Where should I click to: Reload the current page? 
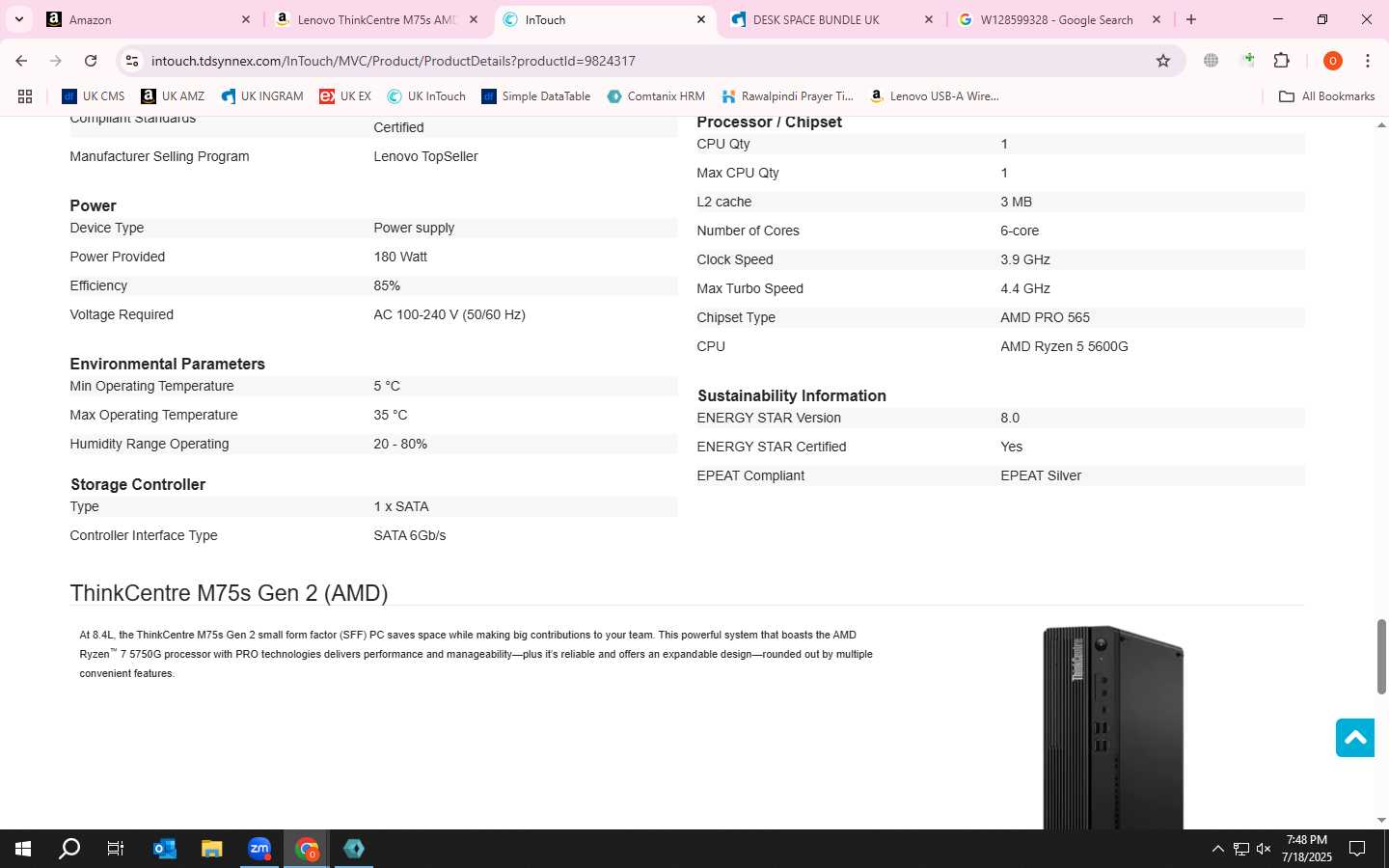tap(91, 61)
